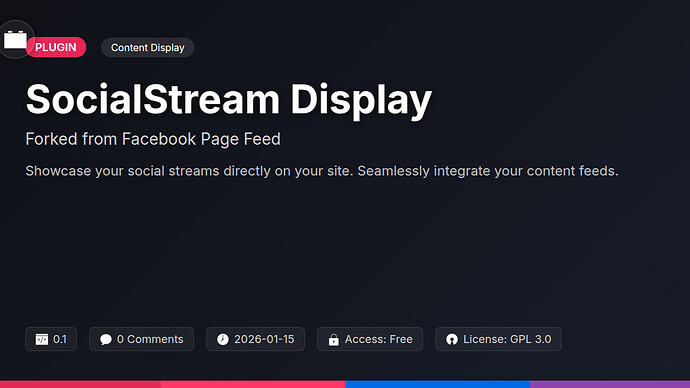Click the description starting 'Showcase your social streams'
This screenshot has height=388, width=690.
point(322,171)
